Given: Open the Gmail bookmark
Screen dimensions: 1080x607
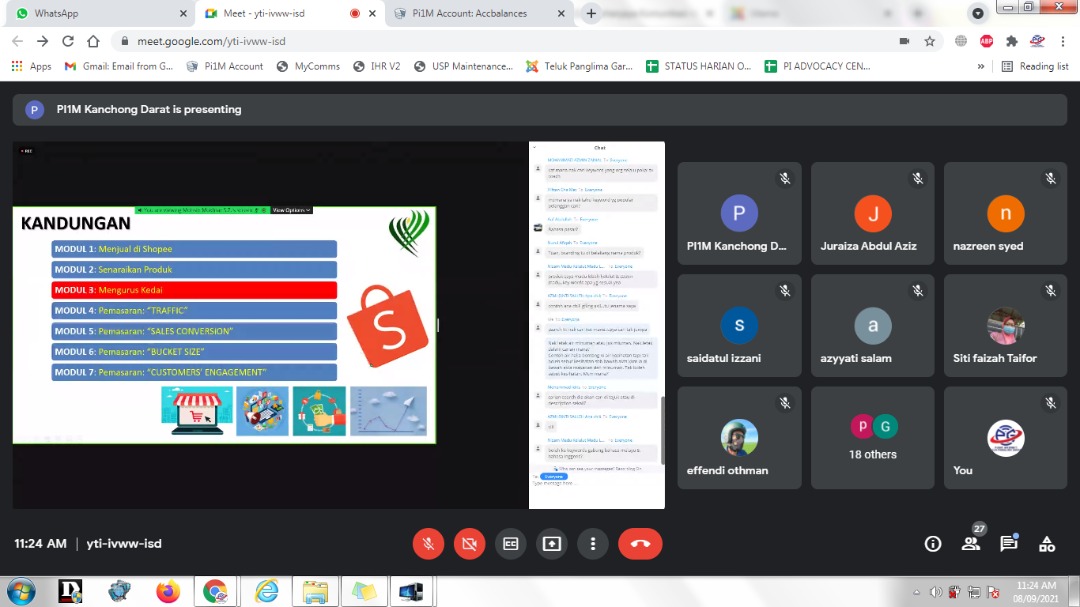Looking at the screenshot, I should 118,66.
